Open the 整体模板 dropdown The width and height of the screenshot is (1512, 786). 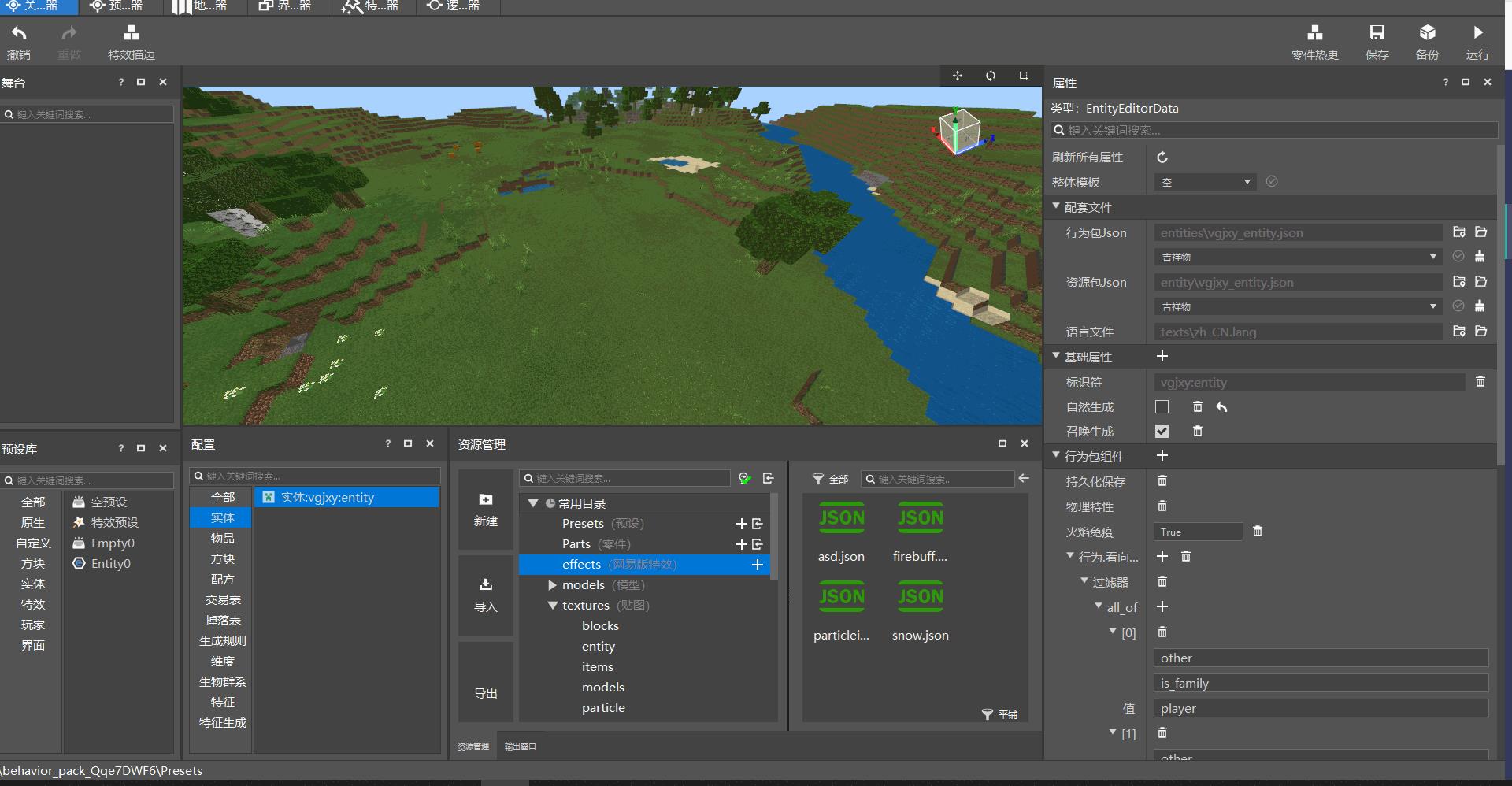click(1205, 182)
